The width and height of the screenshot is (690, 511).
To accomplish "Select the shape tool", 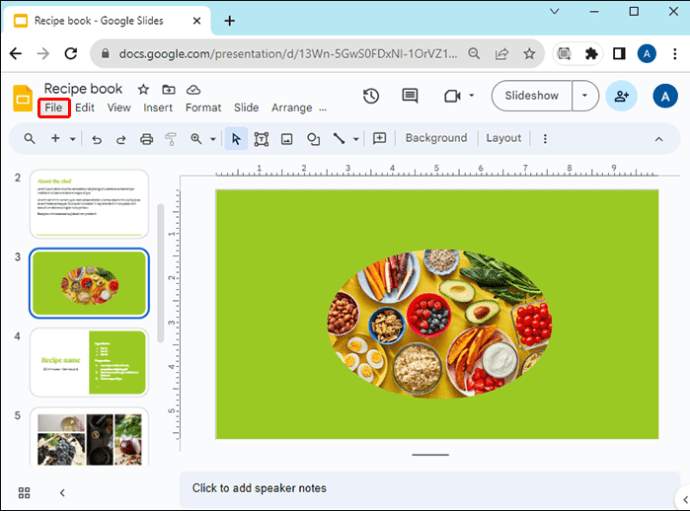I will coord(313,139).
